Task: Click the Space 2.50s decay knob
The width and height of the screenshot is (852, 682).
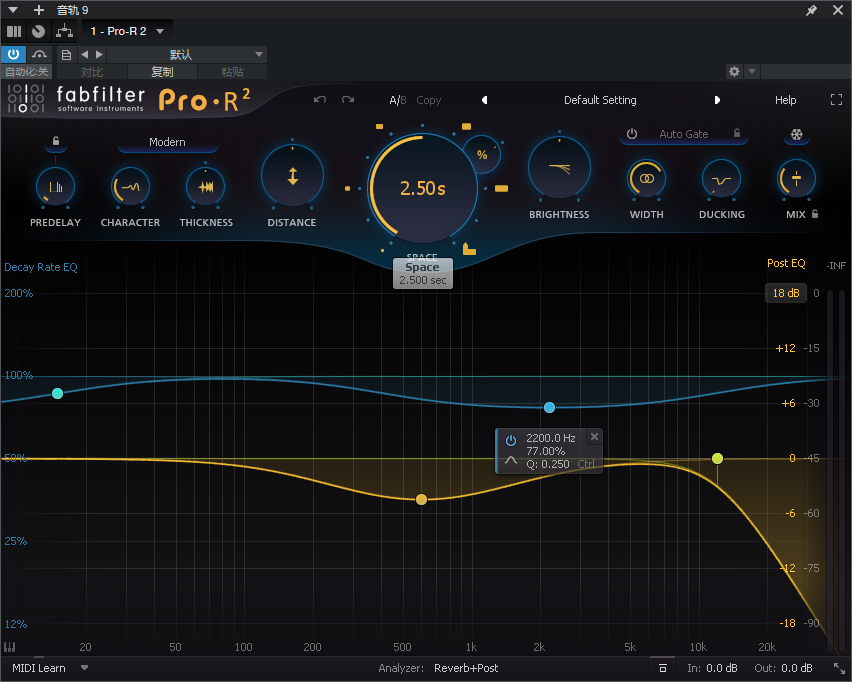Action: pos(423,188)
